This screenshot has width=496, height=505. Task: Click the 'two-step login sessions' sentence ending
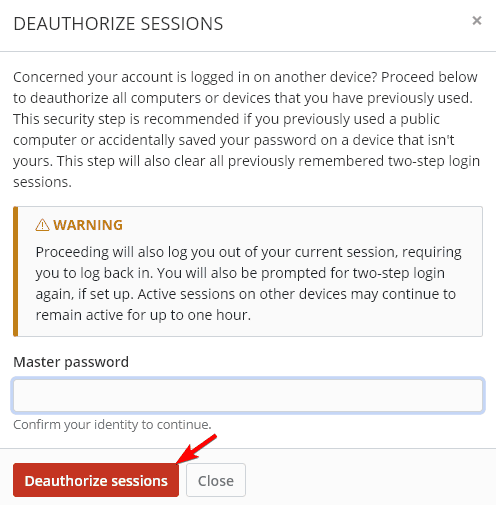point(247,171)
